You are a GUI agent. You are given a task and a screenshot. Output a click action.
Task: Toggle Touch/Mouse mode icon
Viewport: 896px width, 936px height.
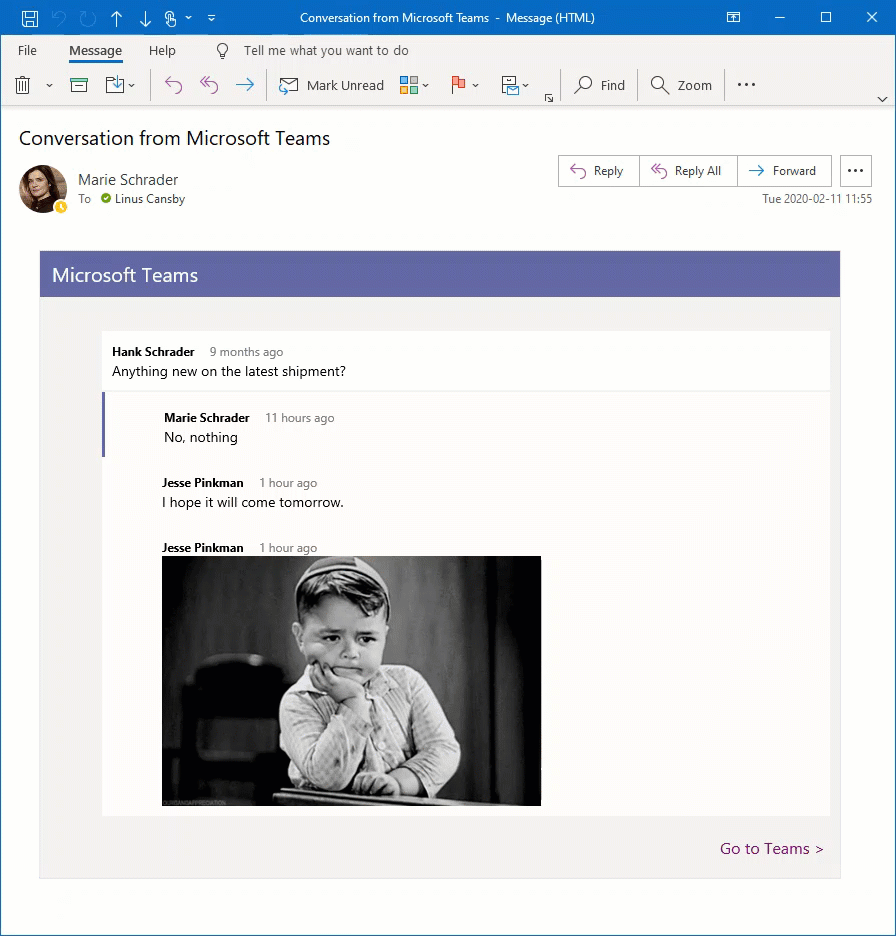(171, 18)
